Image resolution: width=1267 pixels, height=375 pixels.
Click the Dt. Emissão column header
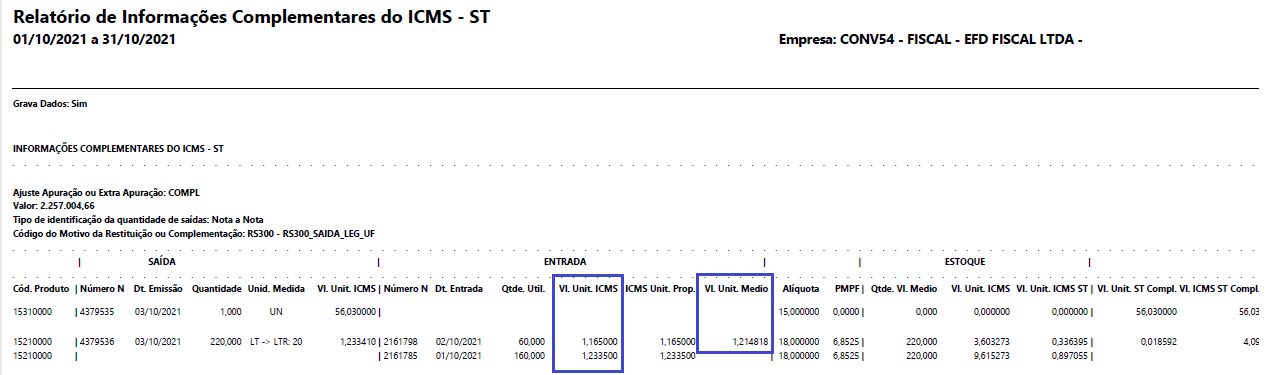(158, 288)
